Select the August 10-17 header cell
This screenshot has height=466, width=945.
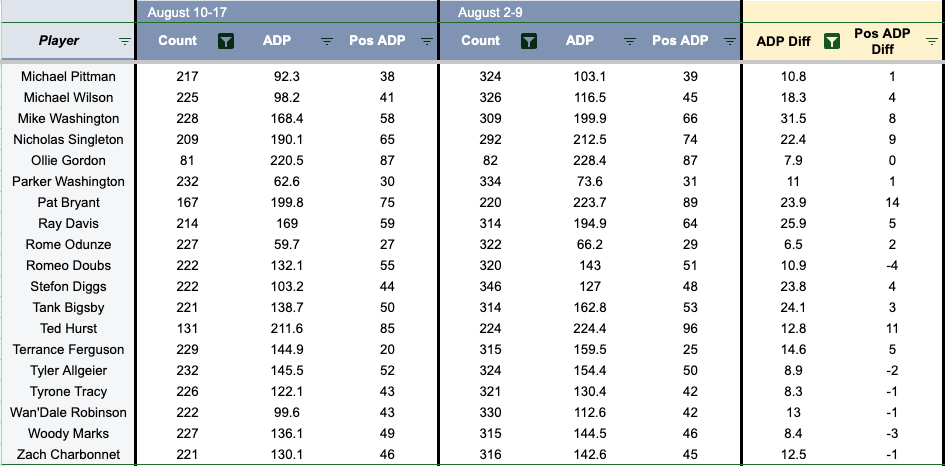(286, 11)
